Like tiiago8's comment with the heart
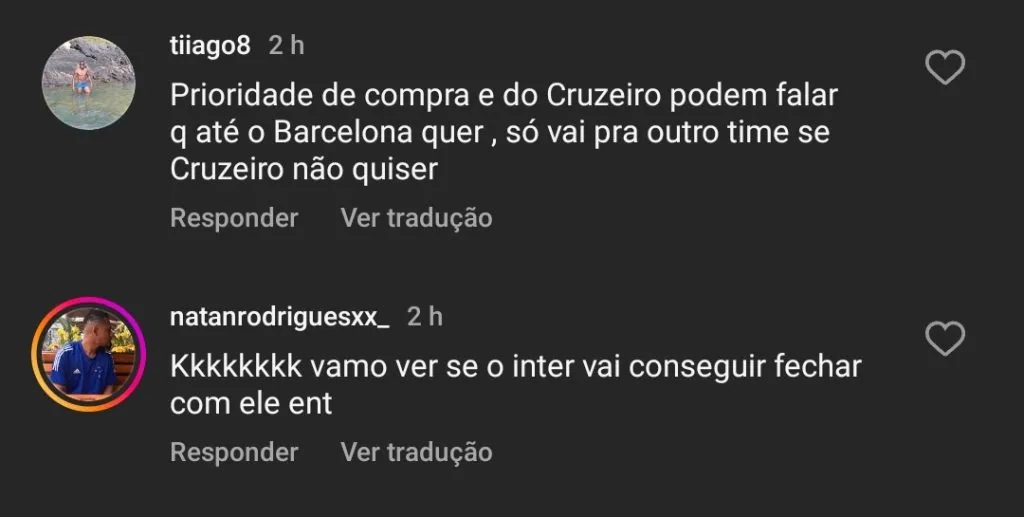This screenshot has width=1024, height=517. tap(945, 69)
